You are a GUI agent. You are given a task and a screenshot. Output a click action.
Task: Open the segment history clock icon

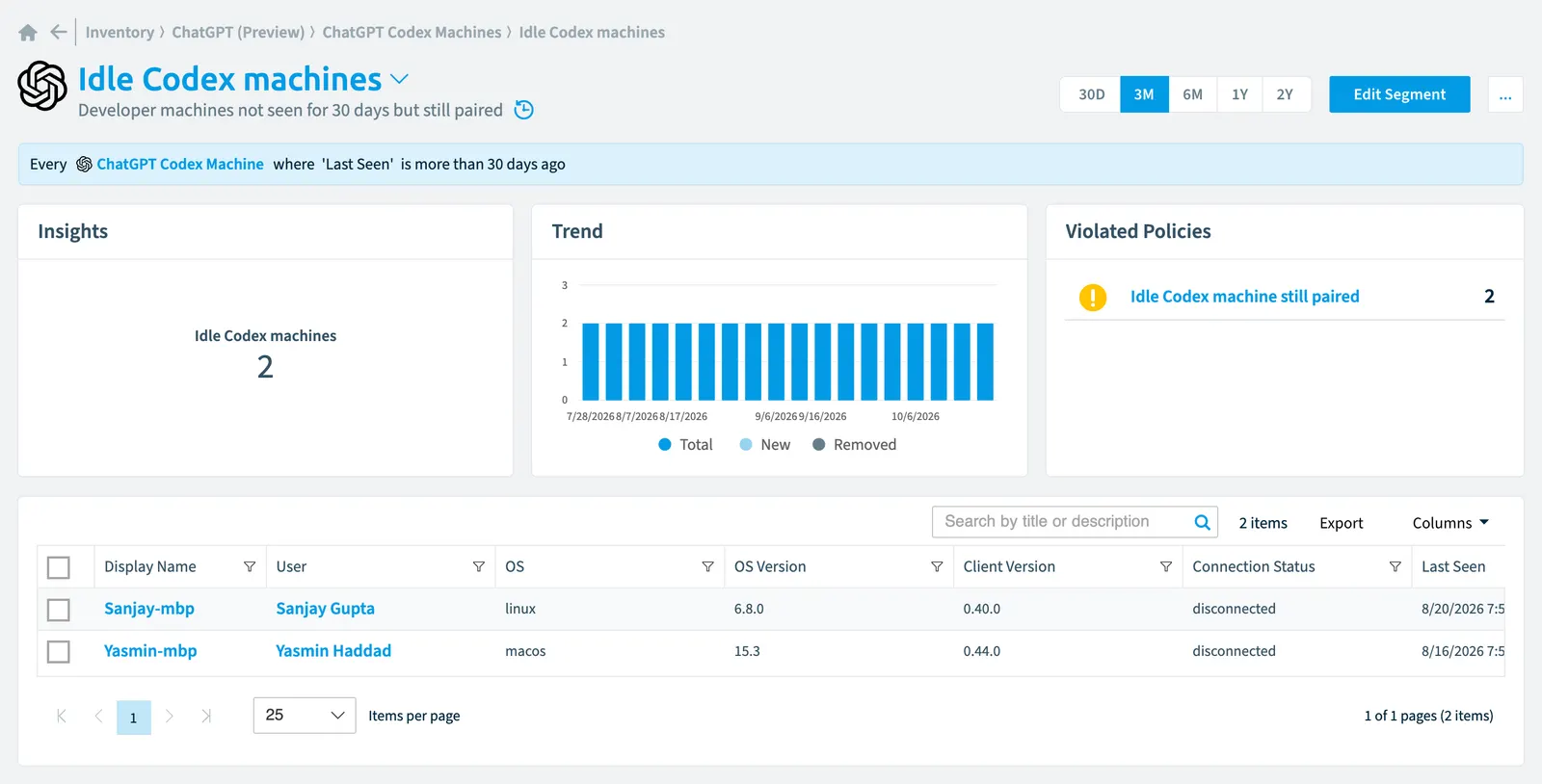pyautogui.click(x=523, y=110)
